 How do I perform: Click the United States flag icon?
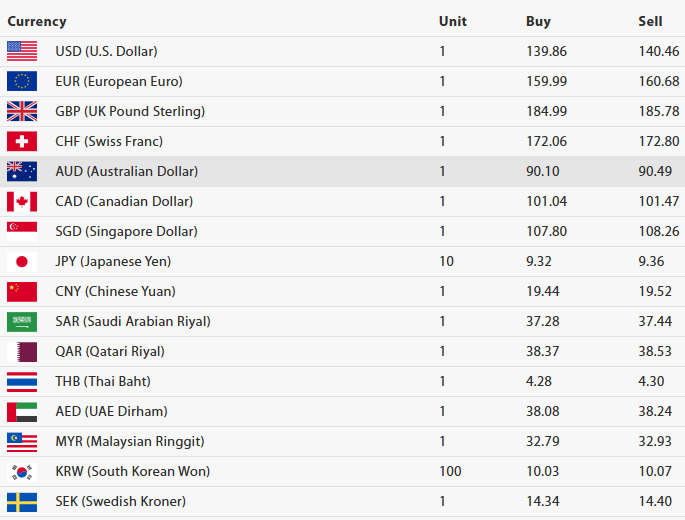point(22,51)
